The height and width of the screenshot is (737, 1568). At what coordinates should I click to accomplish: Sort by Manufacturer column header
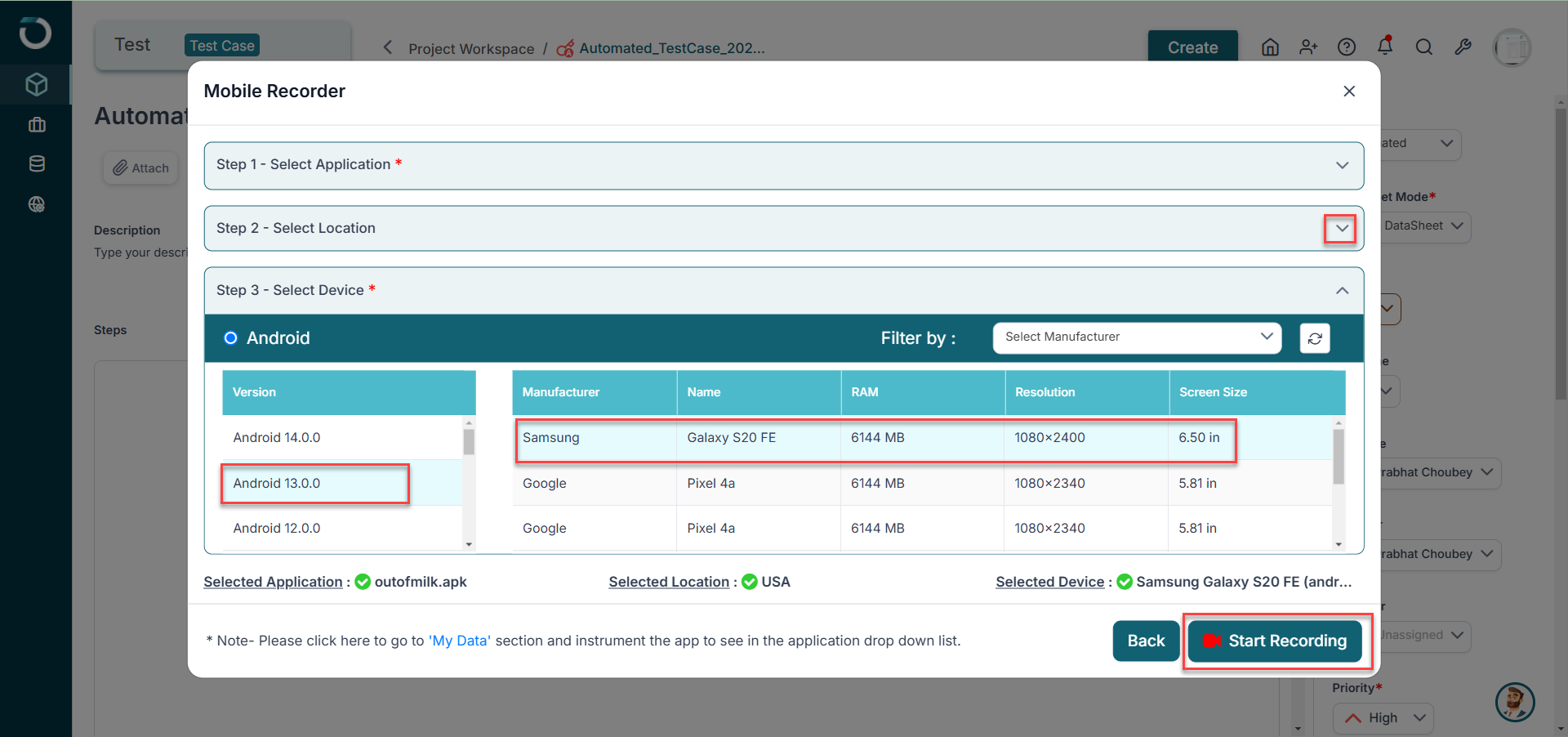(595, 393)
